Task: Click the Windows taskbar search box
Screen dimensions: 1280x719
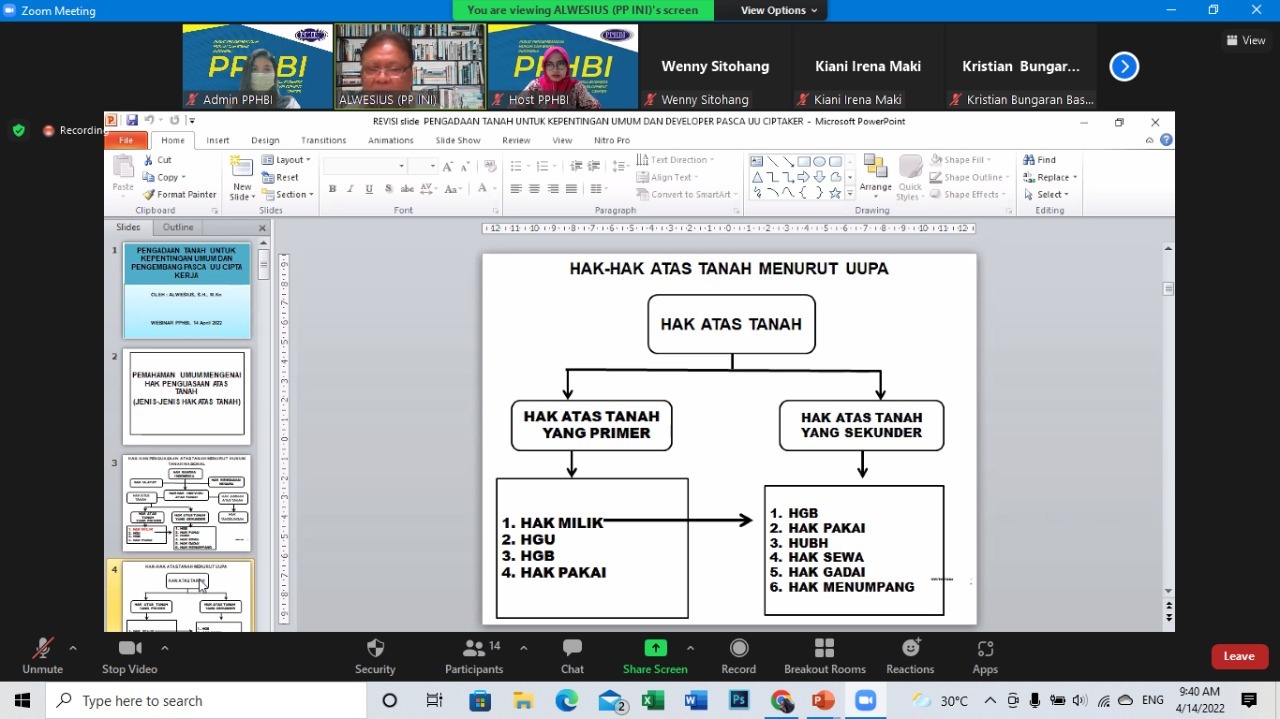Action: pos(207,700)
